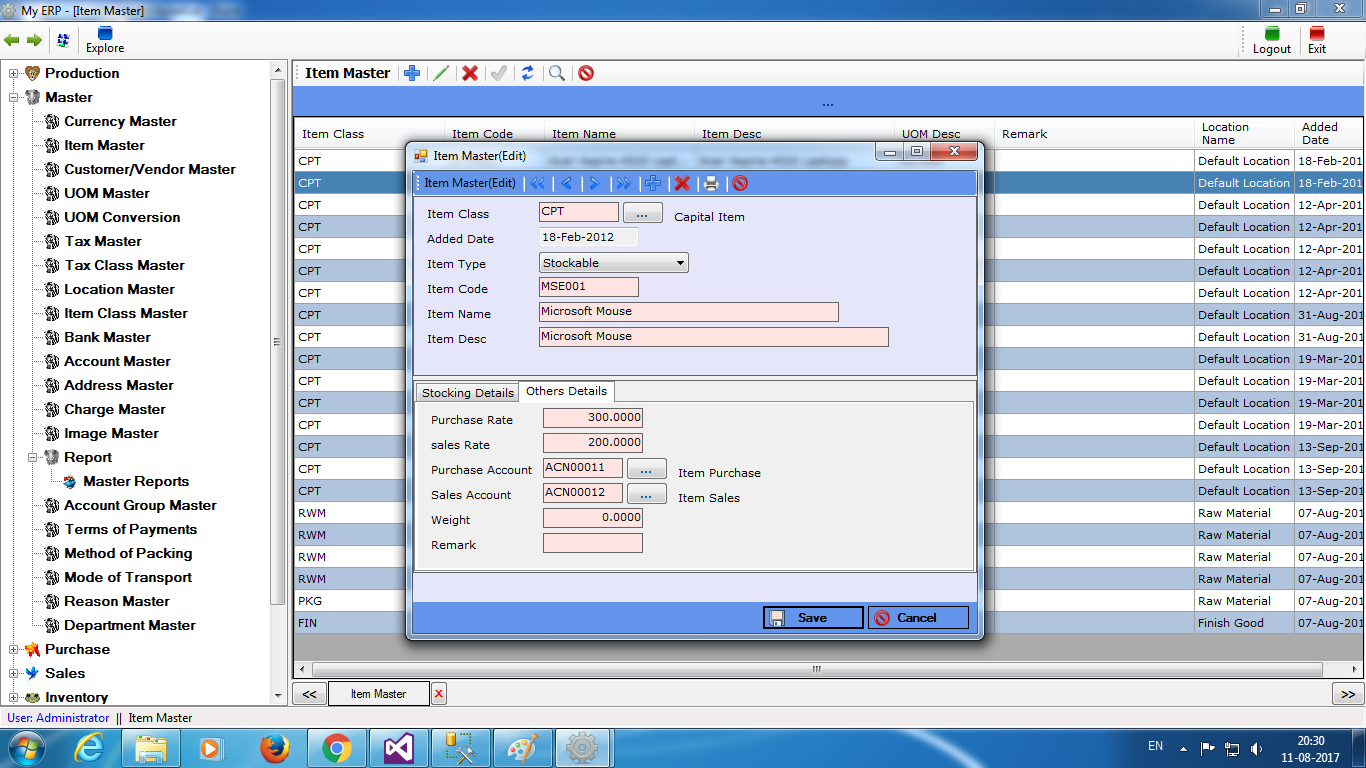Expand the Production tree node
Screen dimensions: 1366x768
[x=14, y=73]
